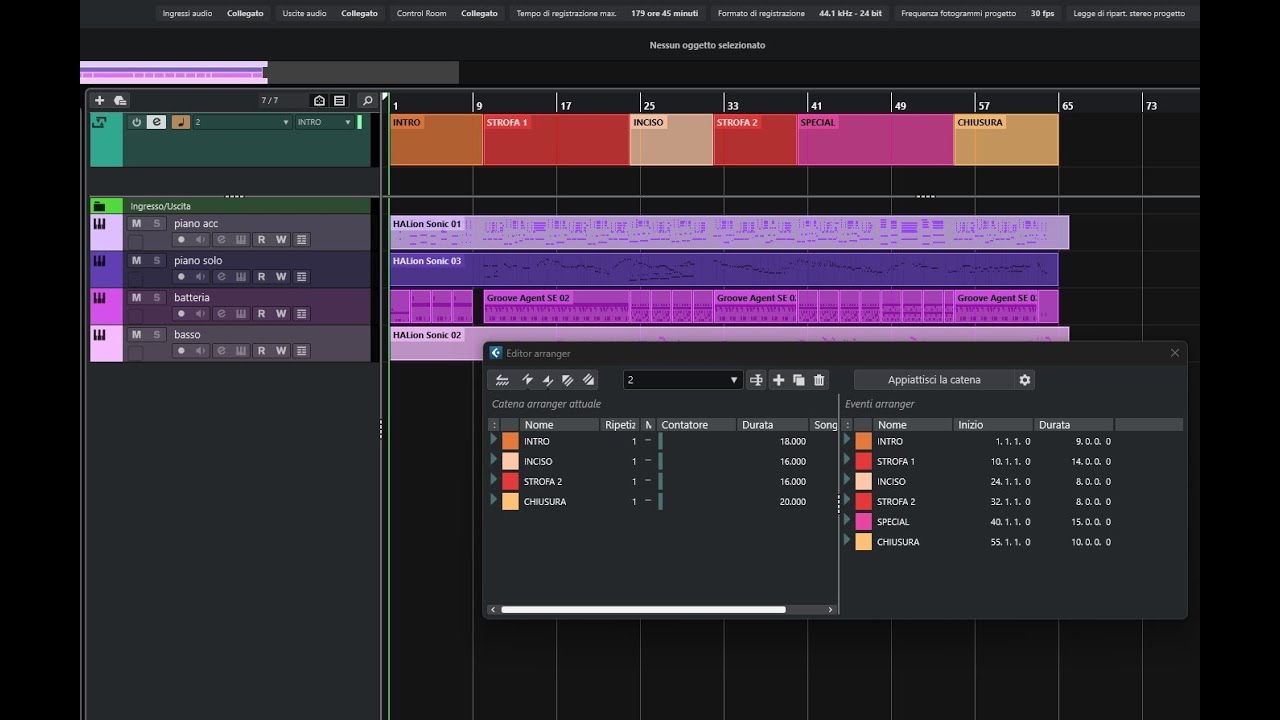This screenshot has width=1280, height=720.
Task: Play INCISO row arrow in current chain
Action: 493,460
